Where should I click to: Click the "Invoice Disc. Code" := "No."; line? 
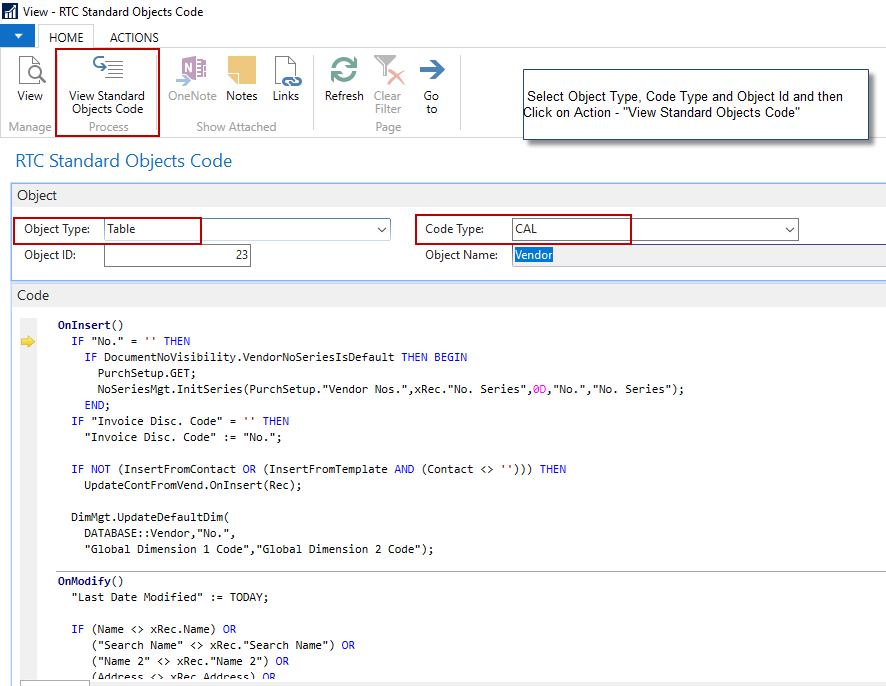(183, 437)
